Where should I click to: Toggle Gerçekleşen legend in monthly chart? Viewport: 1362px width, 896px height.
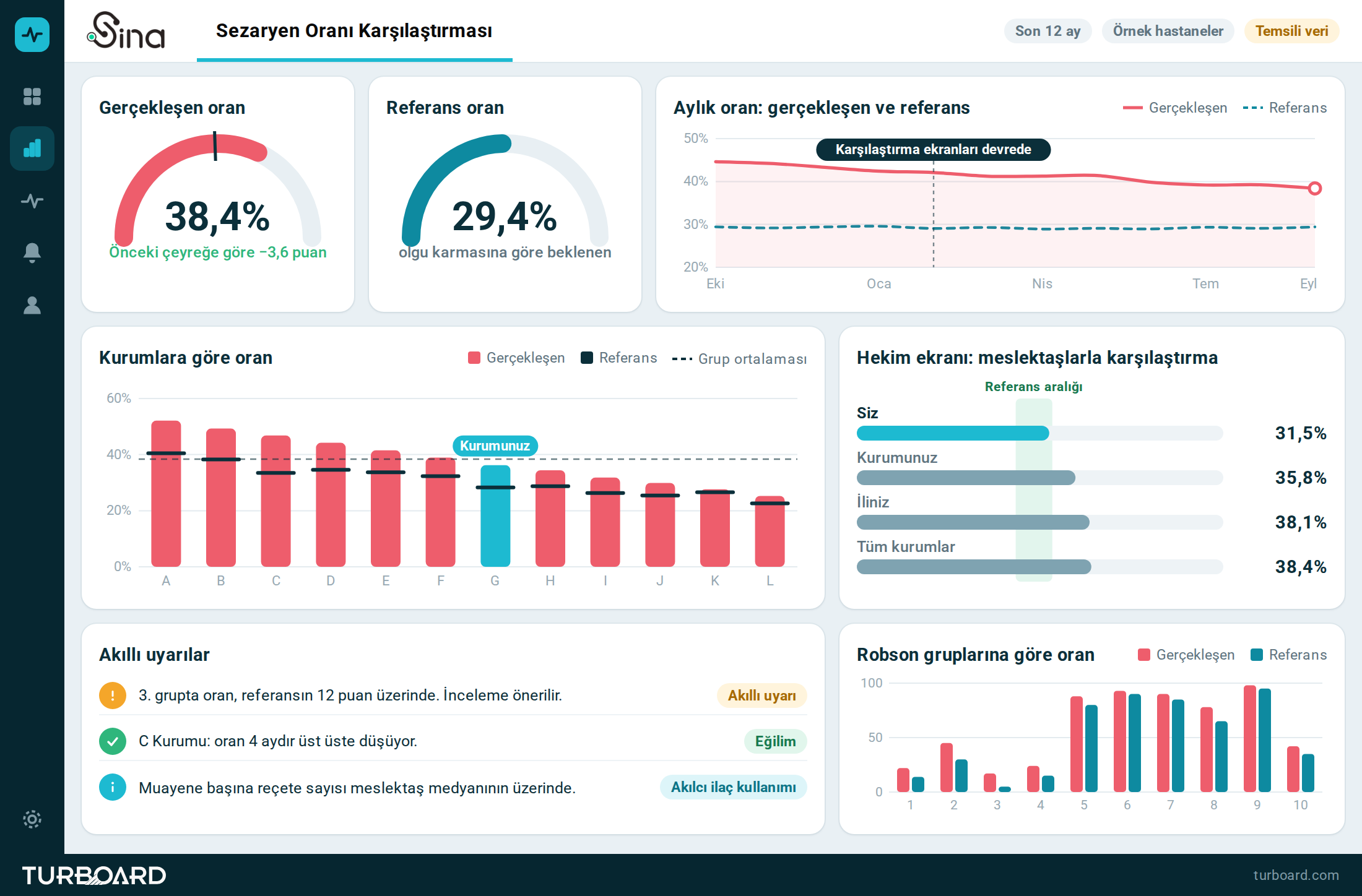(1174, 108)
